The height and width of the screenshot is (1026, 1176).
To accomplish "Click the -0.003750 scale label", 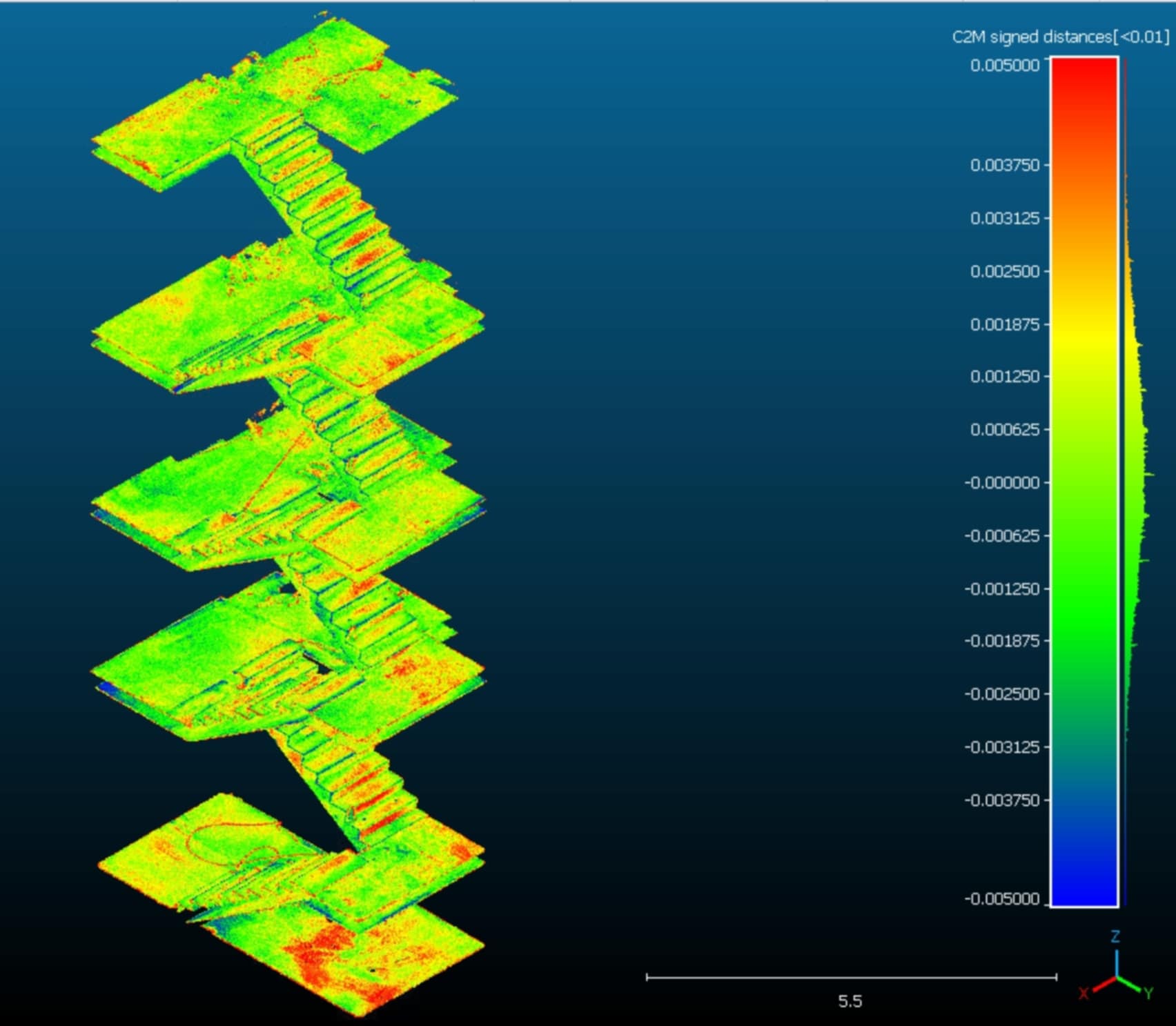I will tap(1002, 800).
